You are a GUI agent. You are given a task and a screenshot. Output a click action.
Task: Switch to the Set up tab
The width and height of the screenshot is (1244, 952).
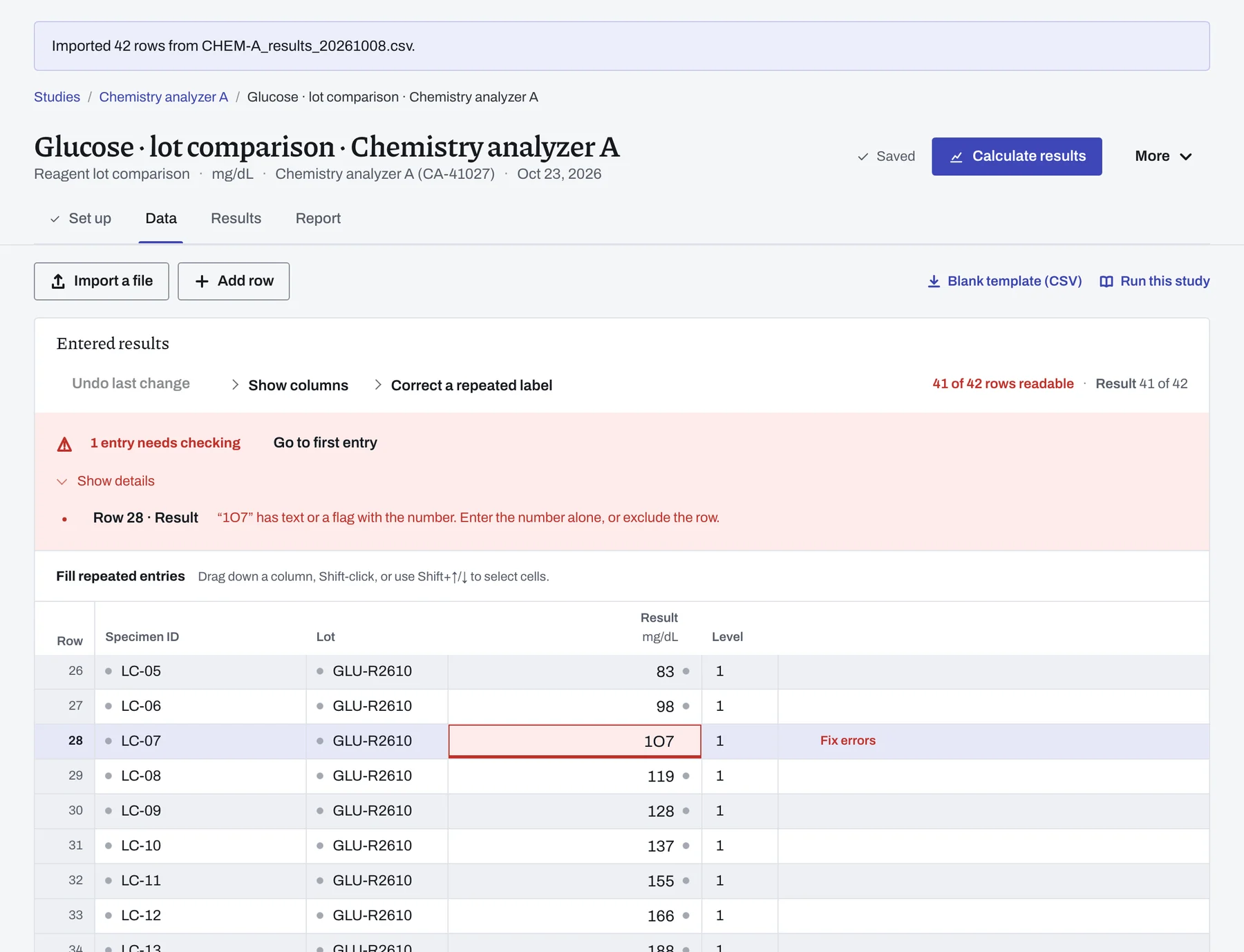click(x=81, y=218)
